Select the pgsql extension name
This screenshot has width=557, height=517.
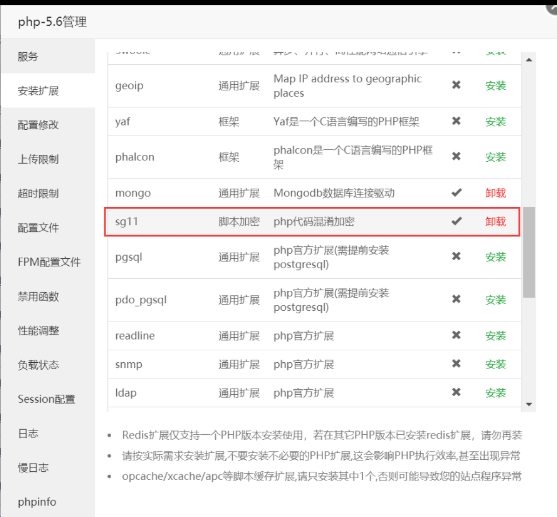(129, 257)
